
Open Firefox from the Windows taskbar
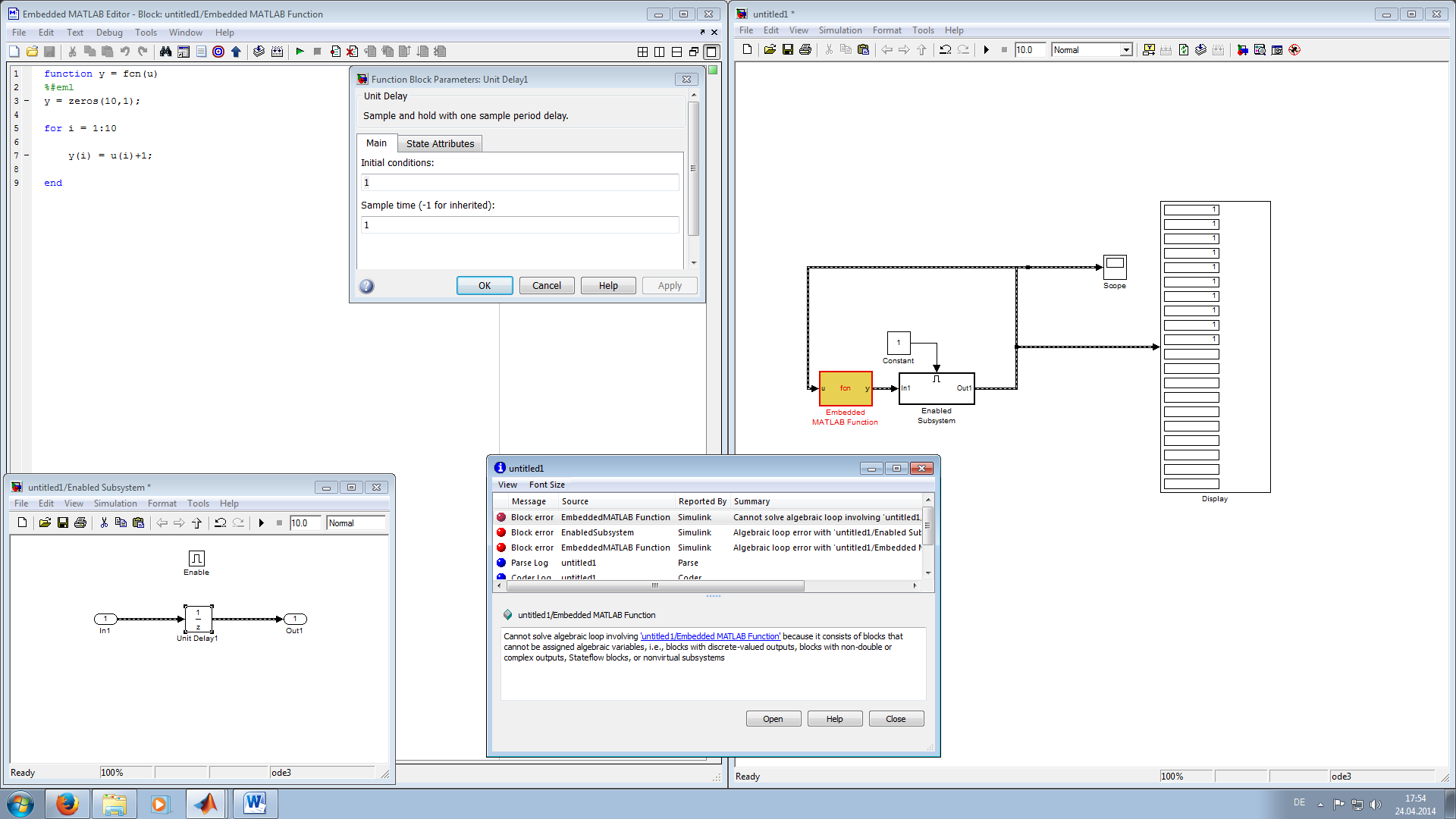click(x=67, y=804)
